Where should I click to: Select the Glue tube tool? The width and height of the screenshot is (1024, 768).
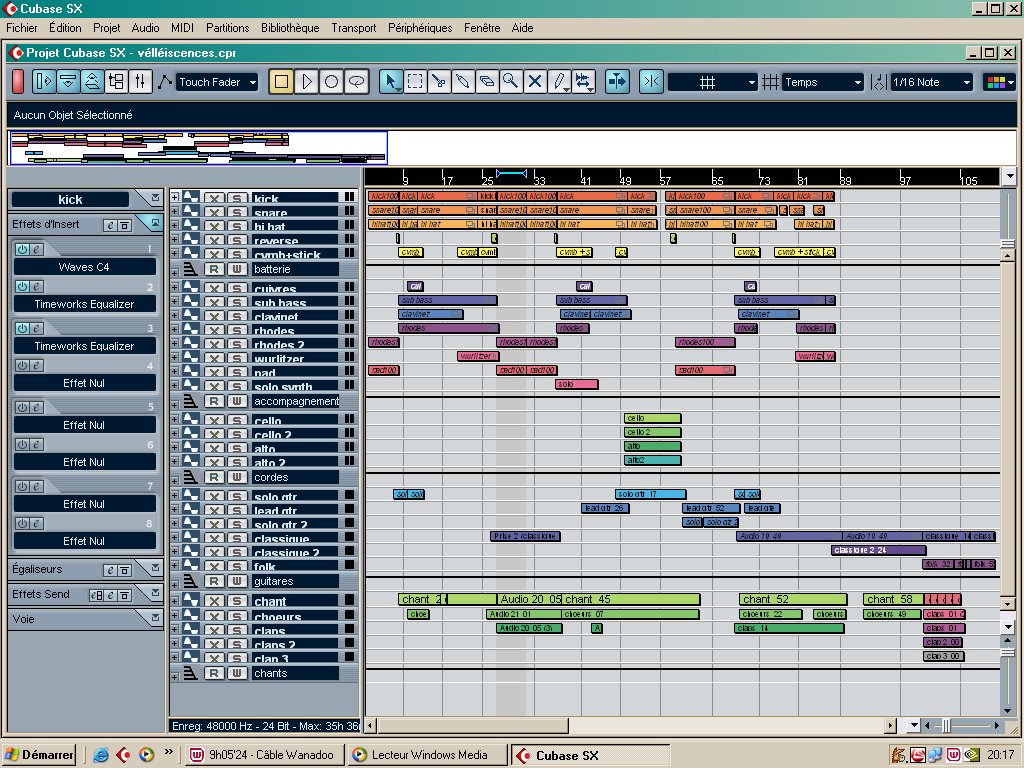tap(463, 82)
